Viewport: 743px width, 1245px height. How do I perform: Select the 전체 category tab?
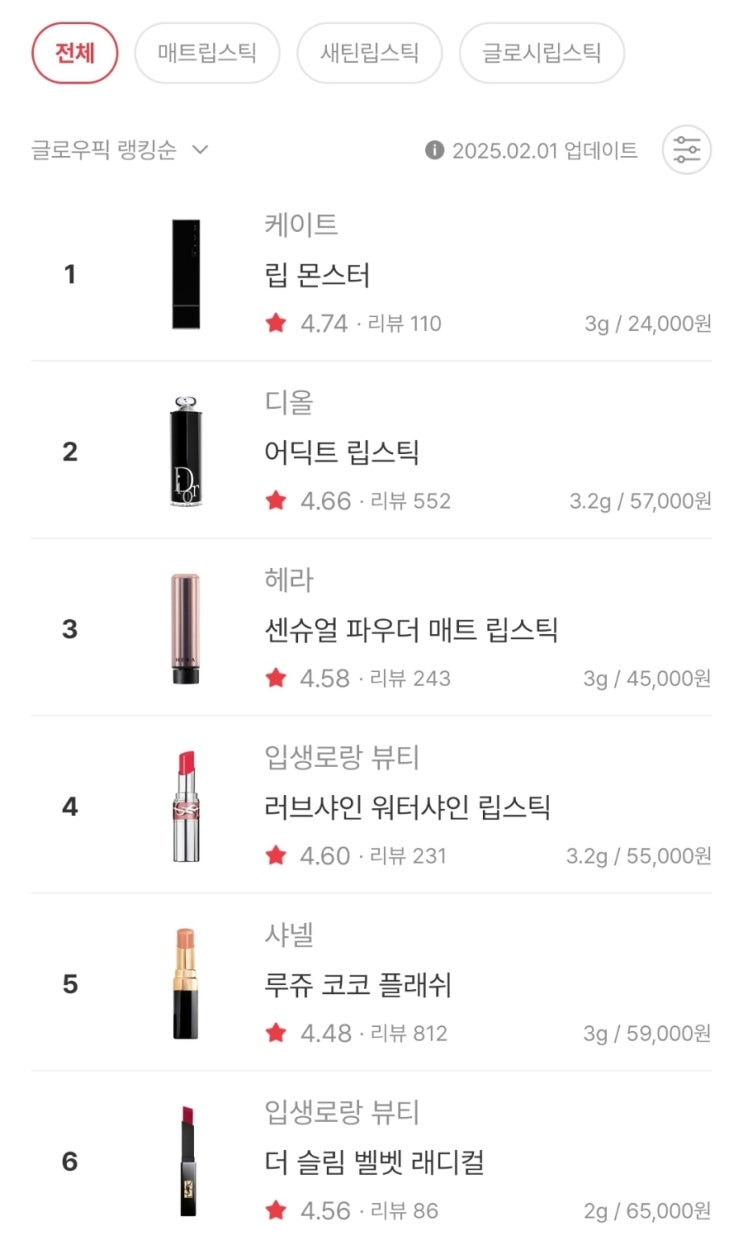[75, 53]
